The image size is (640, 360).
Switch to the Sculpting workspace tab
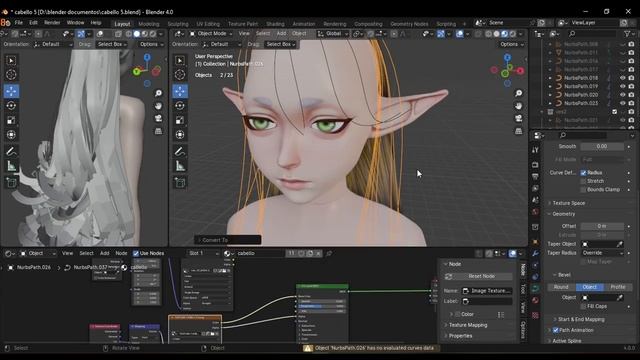(178, 24)
